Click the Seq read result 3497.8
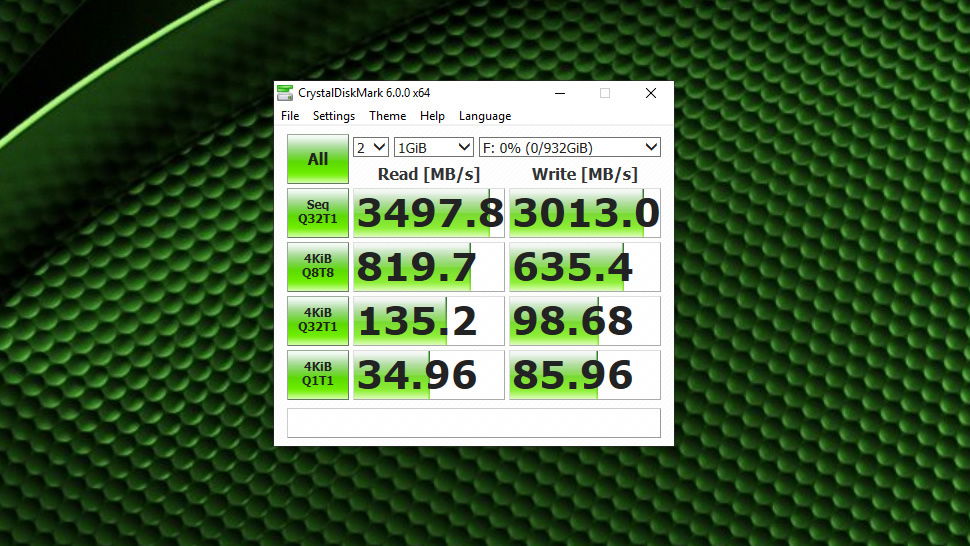The height and width of the screenshot is (546, 970). click(x=429, y=213)
